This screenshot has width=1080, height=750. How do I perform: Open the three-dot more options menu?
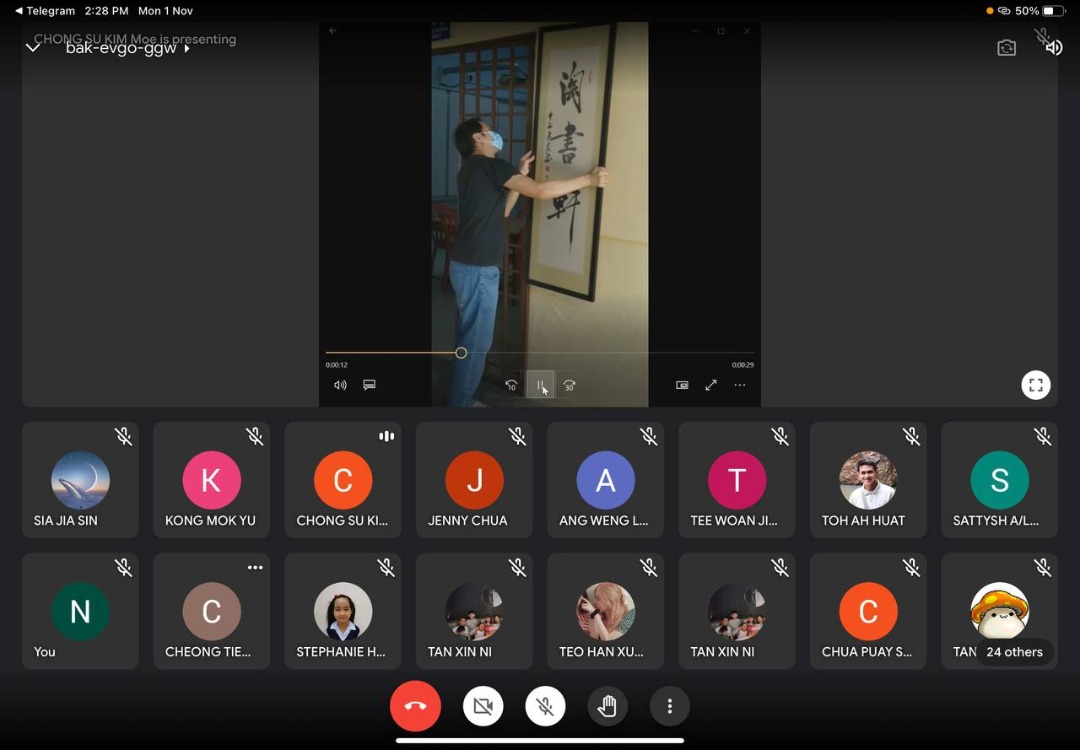pos(670,707)
